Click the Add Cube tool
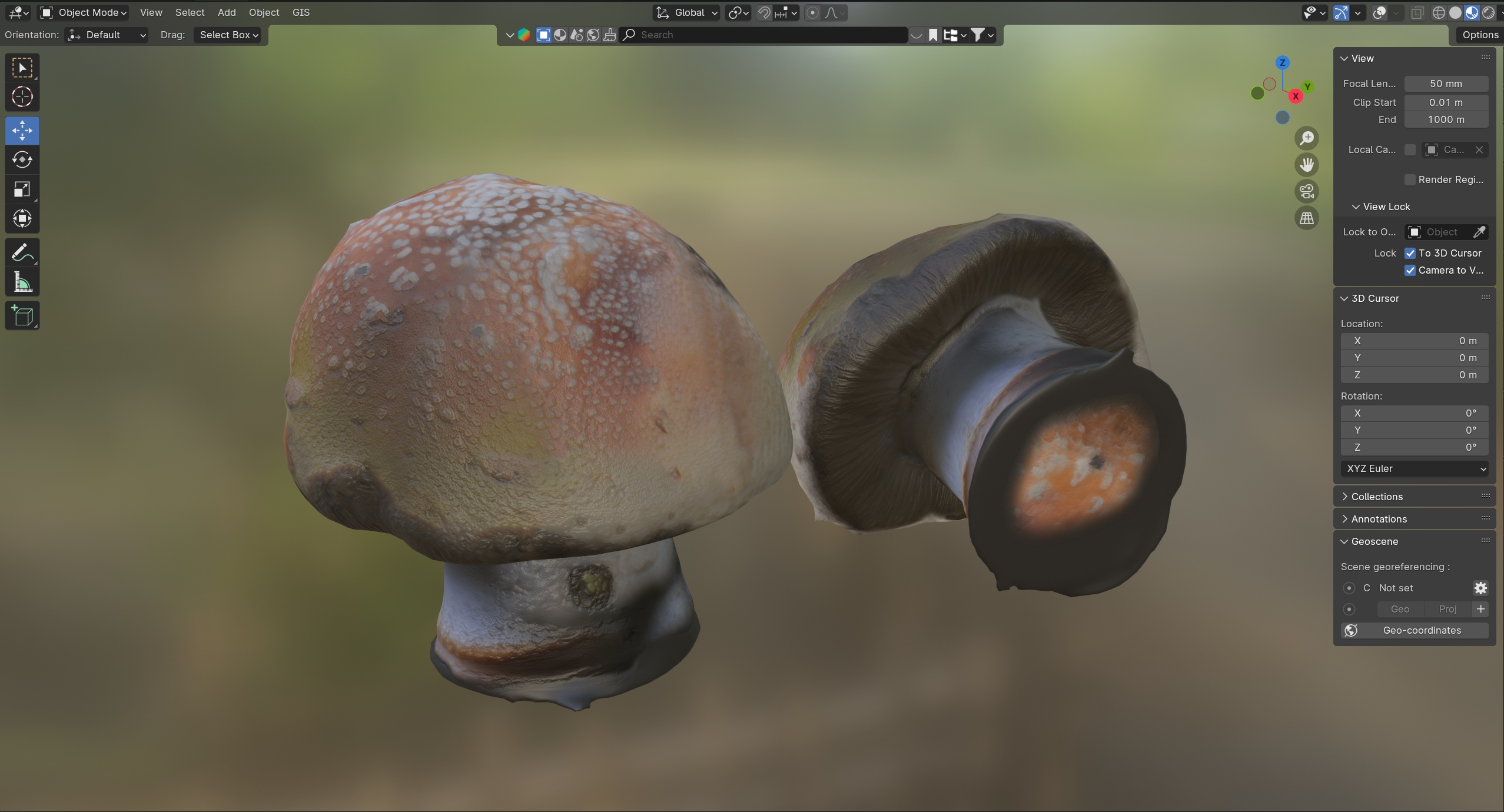 22,316
